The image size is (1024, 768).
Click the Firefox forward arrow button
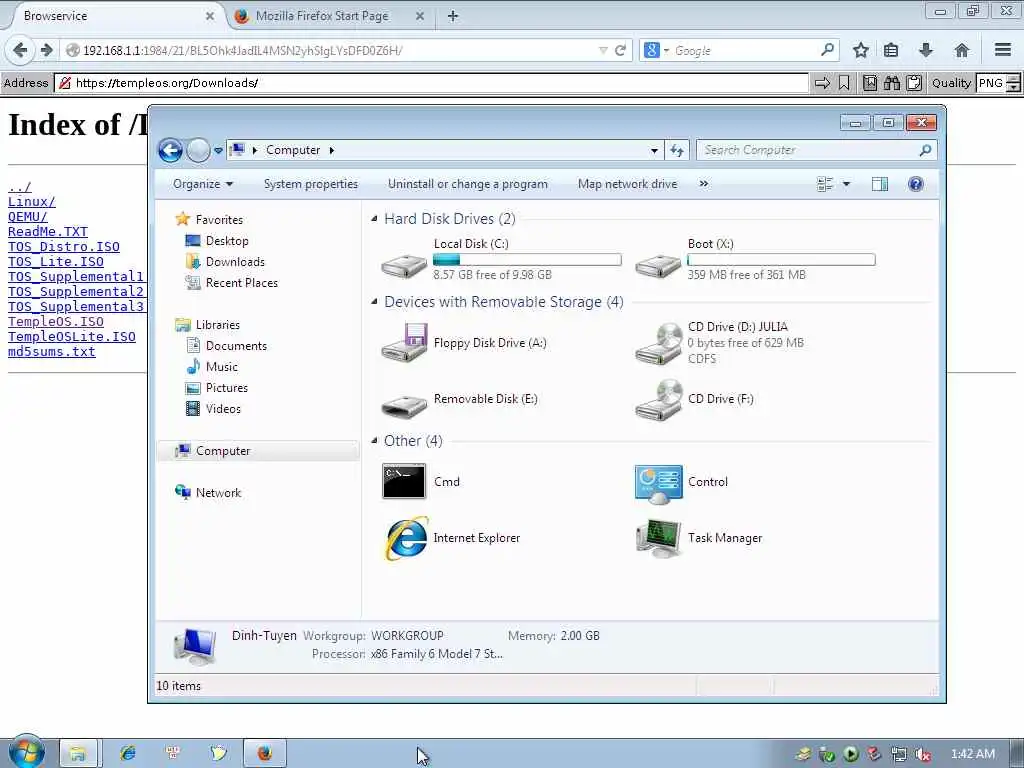(x=46, y=50)
